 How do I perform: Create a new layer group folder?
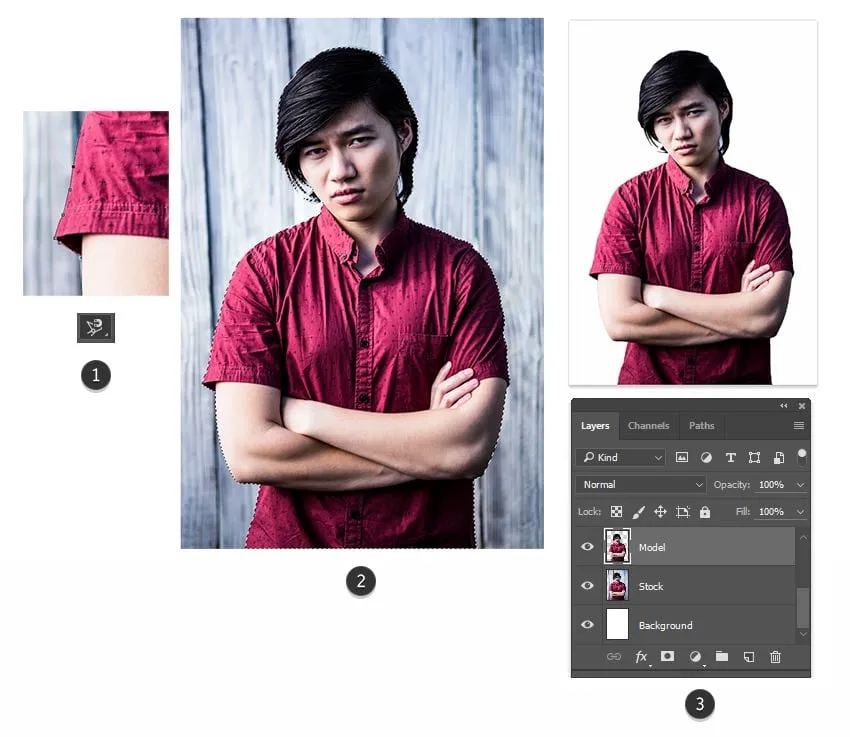722,657
